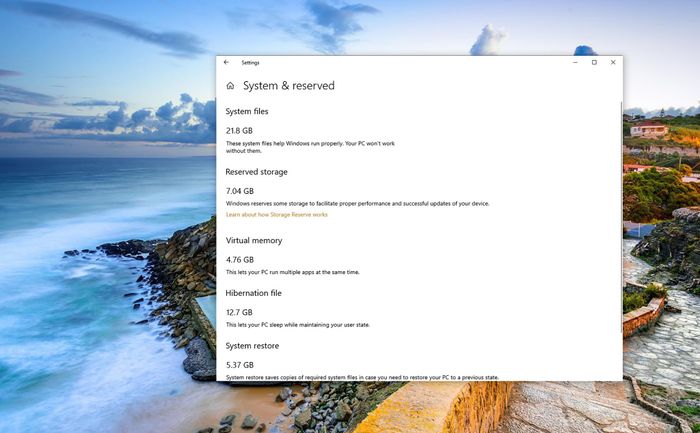
Task: Click 'System restore saves copies' description
Action: point(362,378)
